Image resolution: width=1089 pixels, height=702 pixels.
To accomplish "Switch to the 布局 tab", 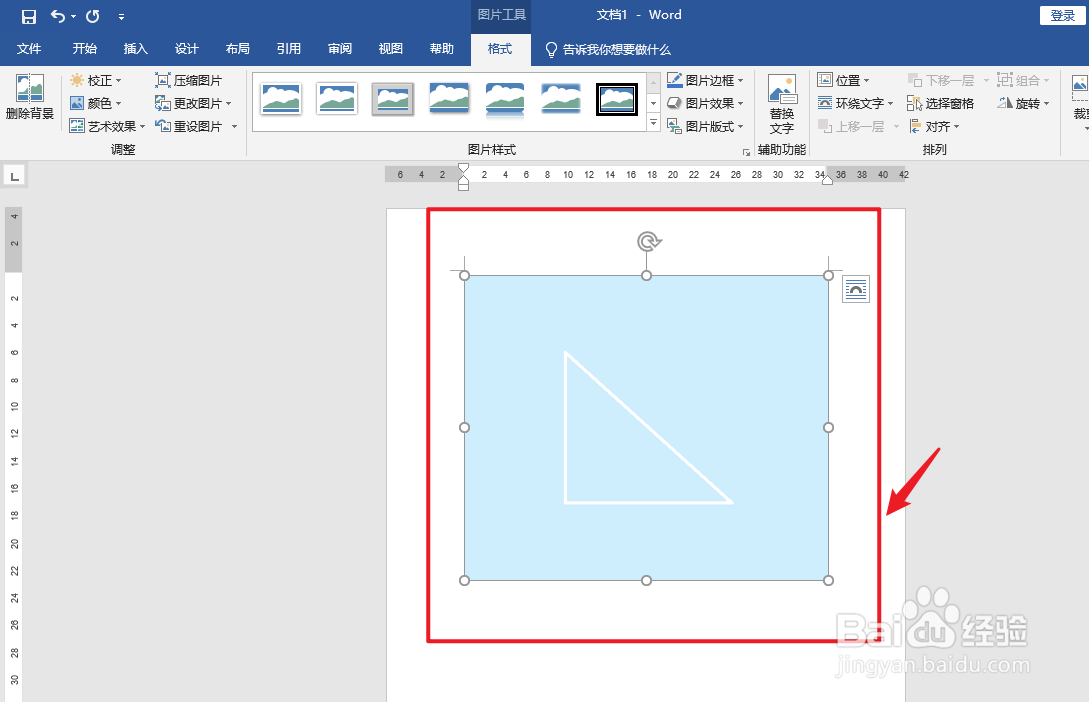I will tap(238, 49).
